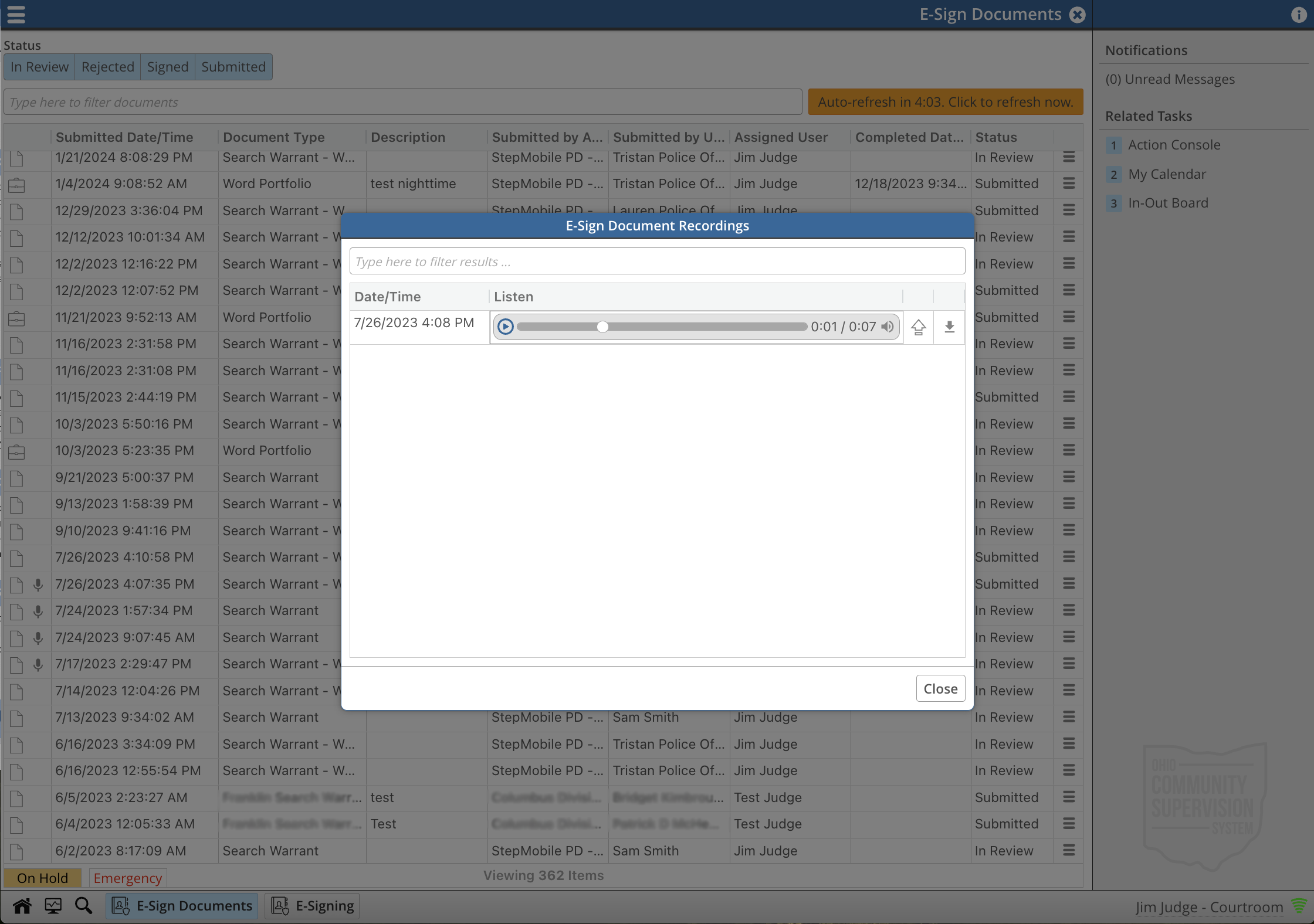Open the Action Console related task
The image size is (1314, 924).
(x=1174, y=145)
